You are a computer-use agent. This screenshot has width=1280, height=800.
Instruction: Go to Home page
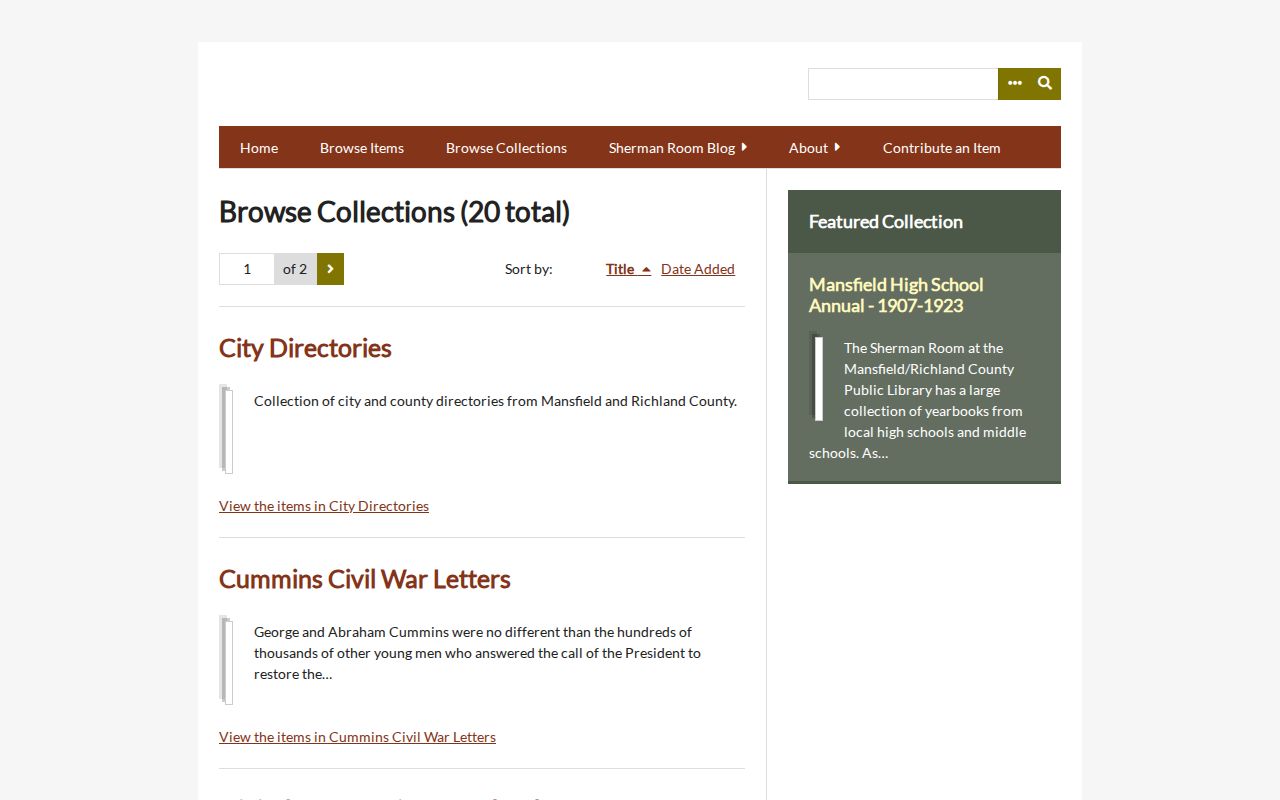(x=259, y=148)
